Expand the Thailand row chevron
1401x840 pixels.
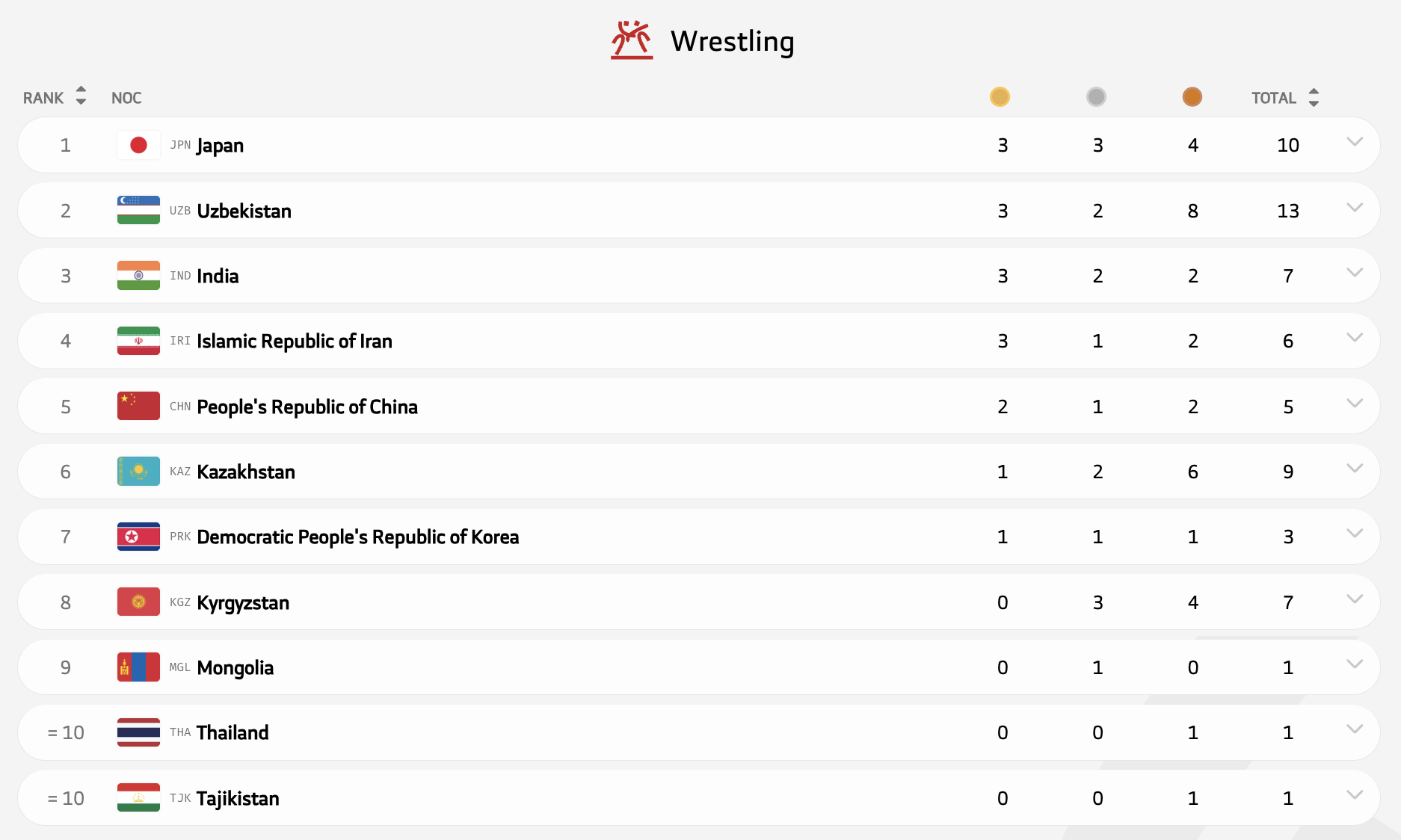1354,729
